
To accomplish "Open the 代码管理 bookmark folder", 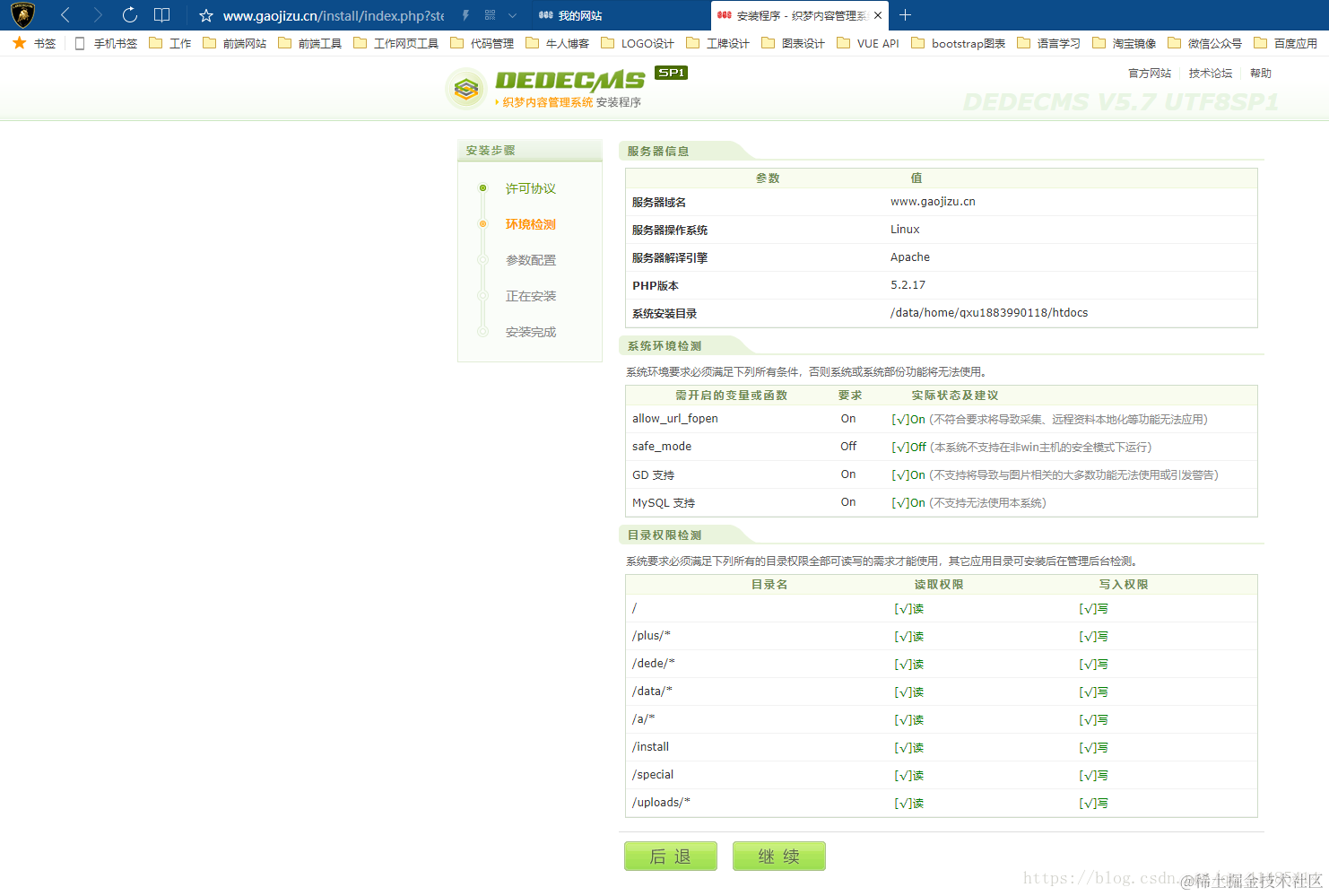I will pos(482,43).
